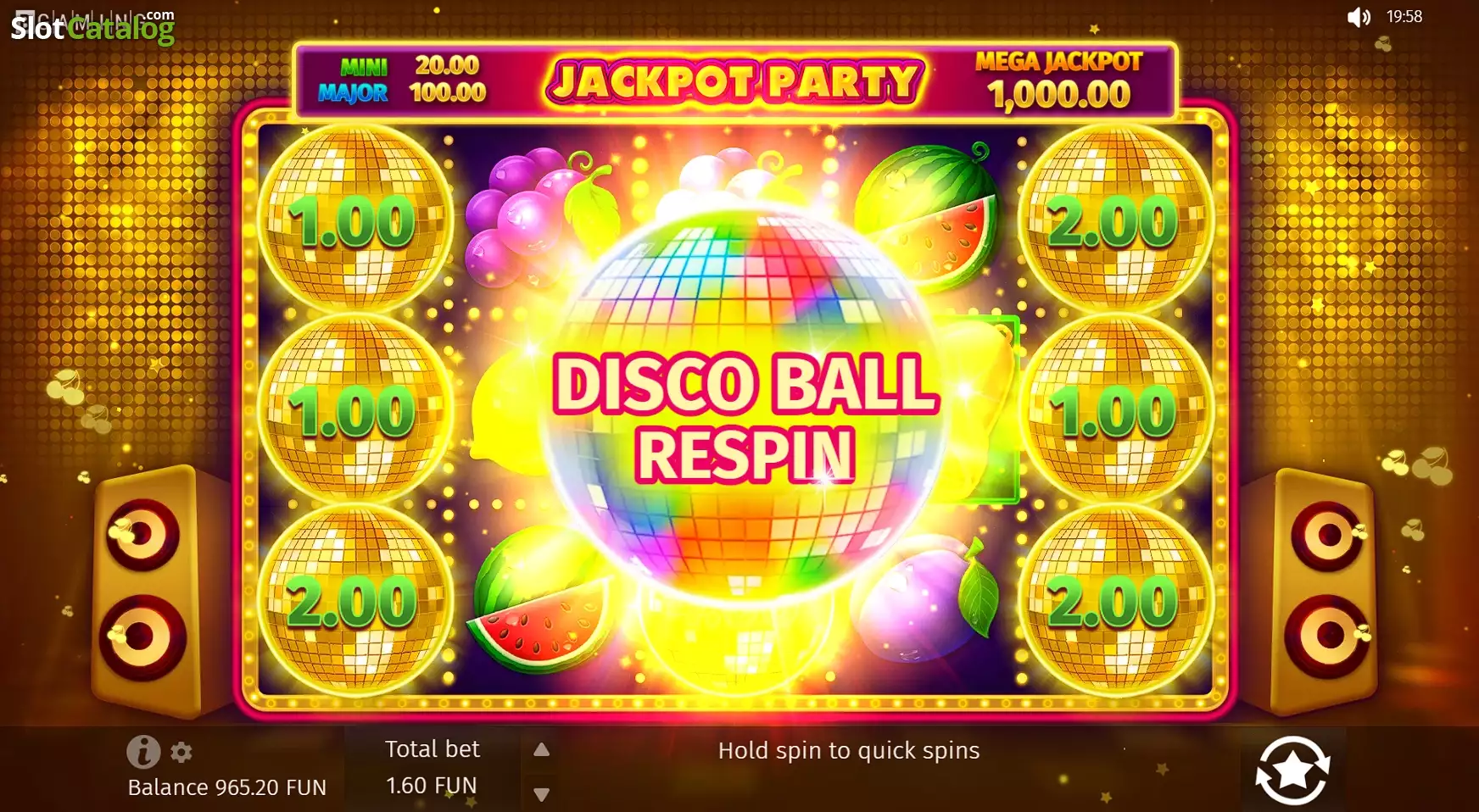This screenshot has height=812, width=1479.
Task: Mute the sound speaker icon
Action: [x=1359, y=17]
